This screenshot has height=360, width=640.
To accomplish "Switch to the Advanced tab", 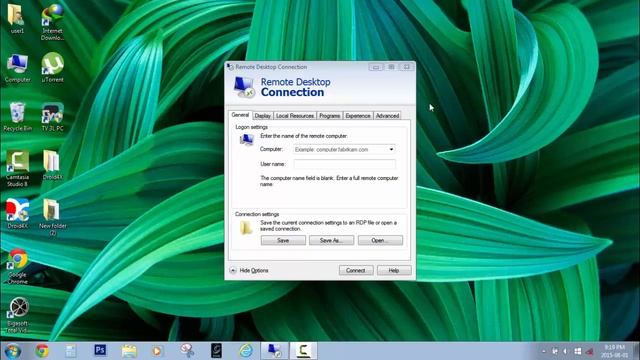I will coord(387,116).
